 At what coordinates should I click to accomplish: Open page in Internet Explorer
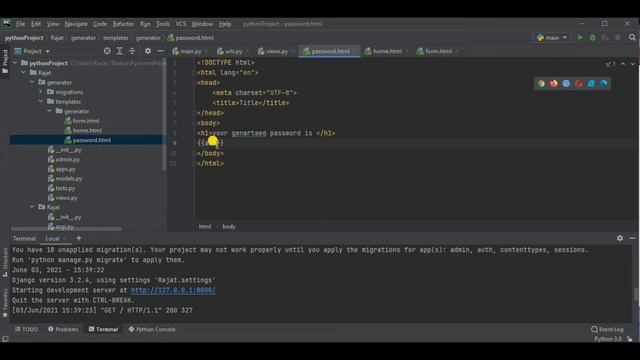coord(591,84)
